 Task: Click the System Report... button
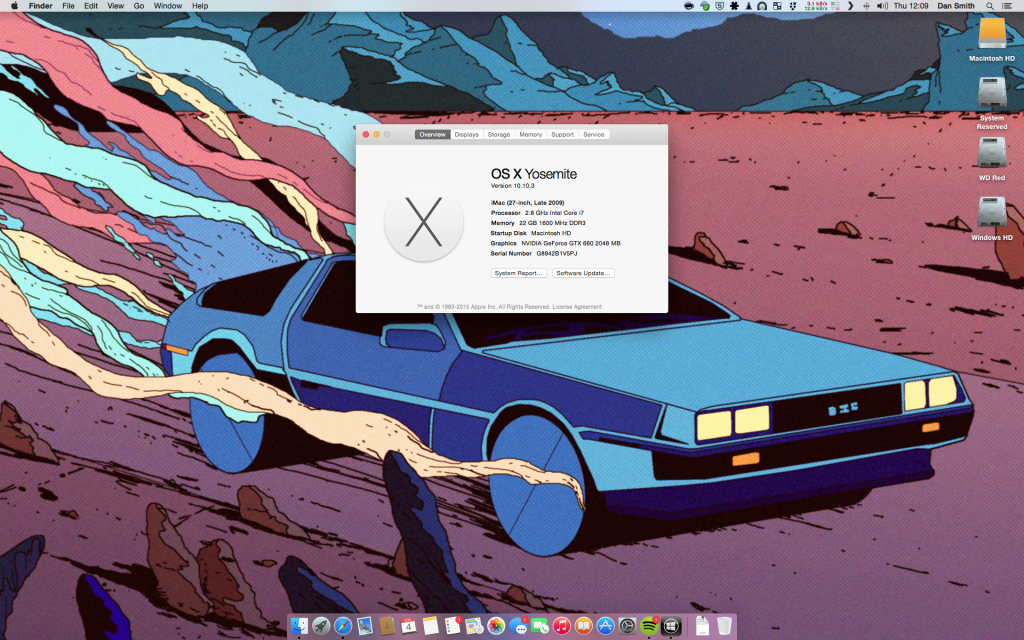point(519,273)
